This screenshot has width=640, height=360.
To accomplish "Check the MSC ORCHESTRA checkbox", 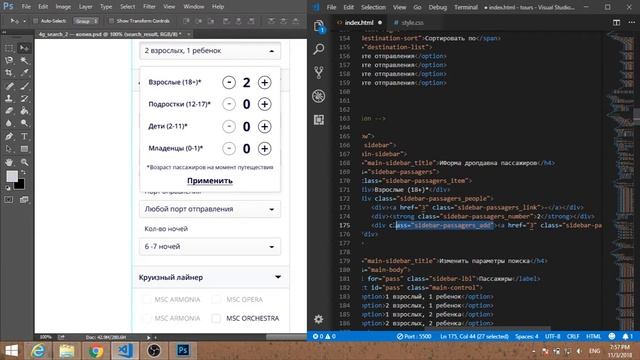I will click(x=216, y=318).
